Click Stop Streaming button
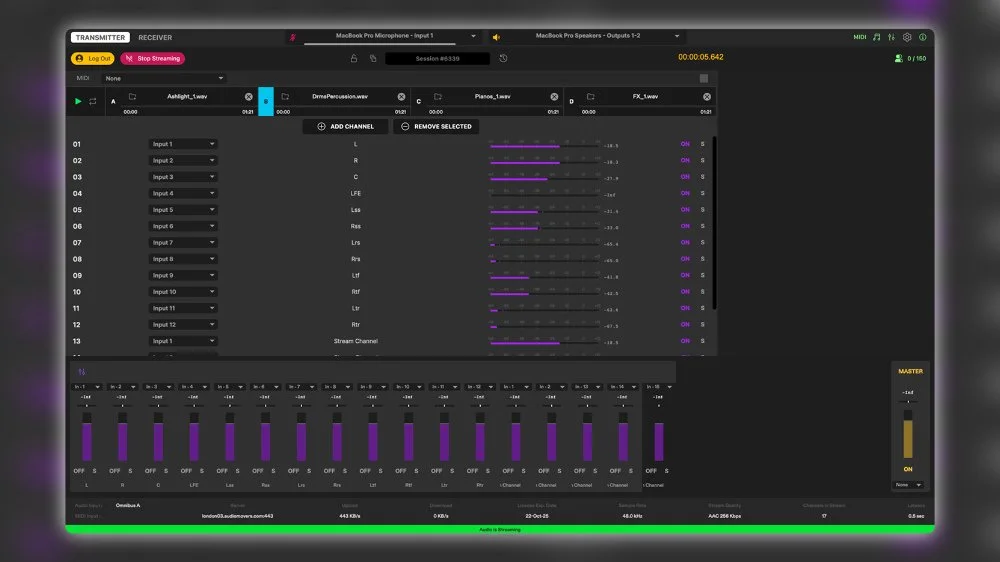This screenshot has width=1000, height=562. coord(152,59)
